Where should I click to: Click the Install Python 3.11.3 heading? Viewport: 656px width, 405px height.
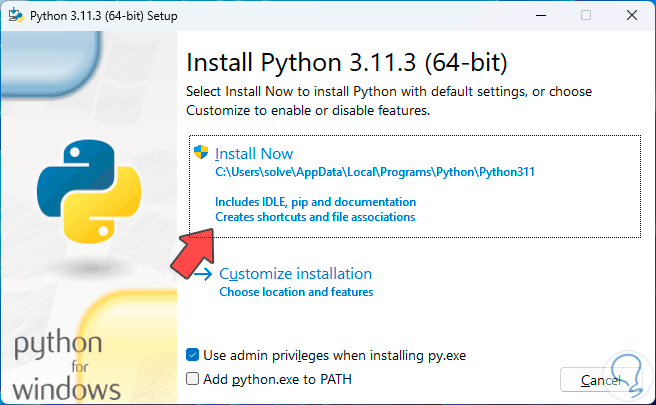coord(347,63)
